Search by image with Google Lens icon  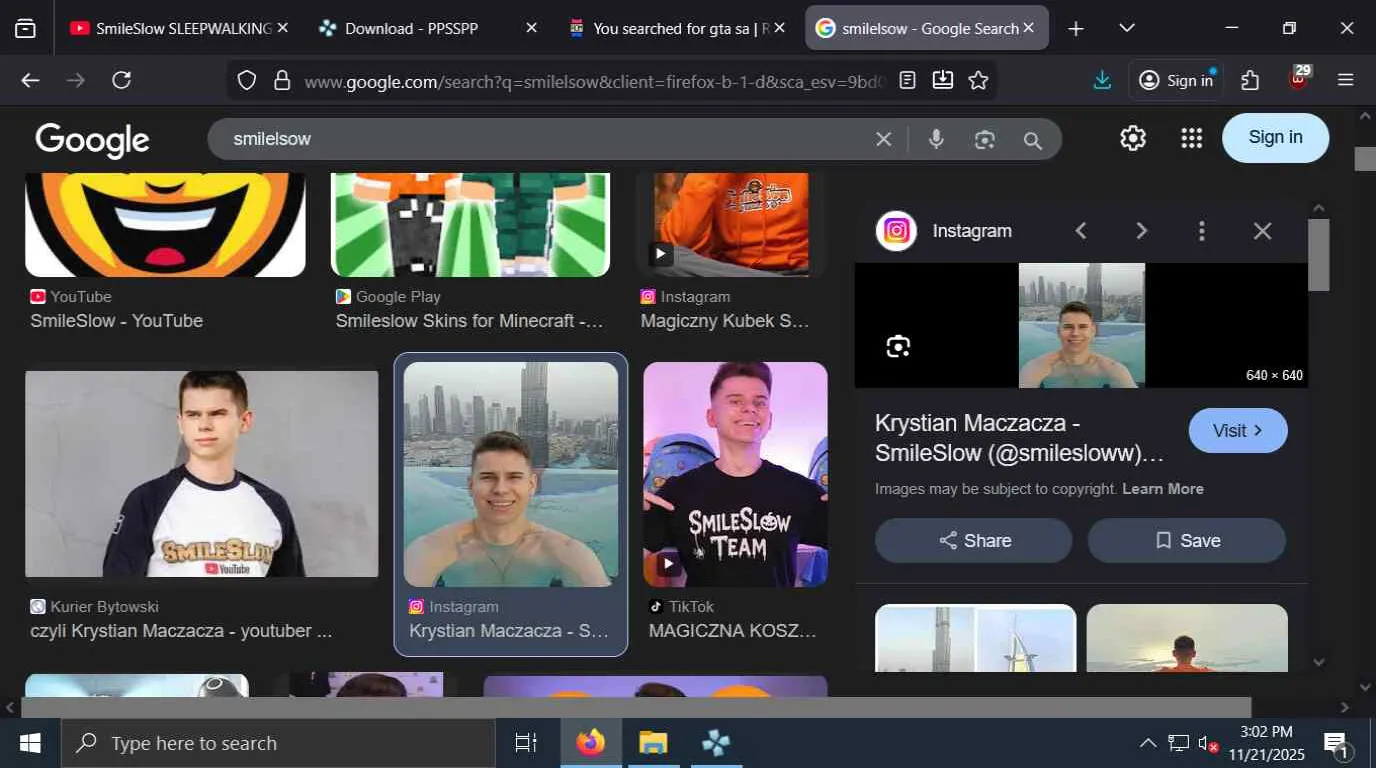pos(985,140)
